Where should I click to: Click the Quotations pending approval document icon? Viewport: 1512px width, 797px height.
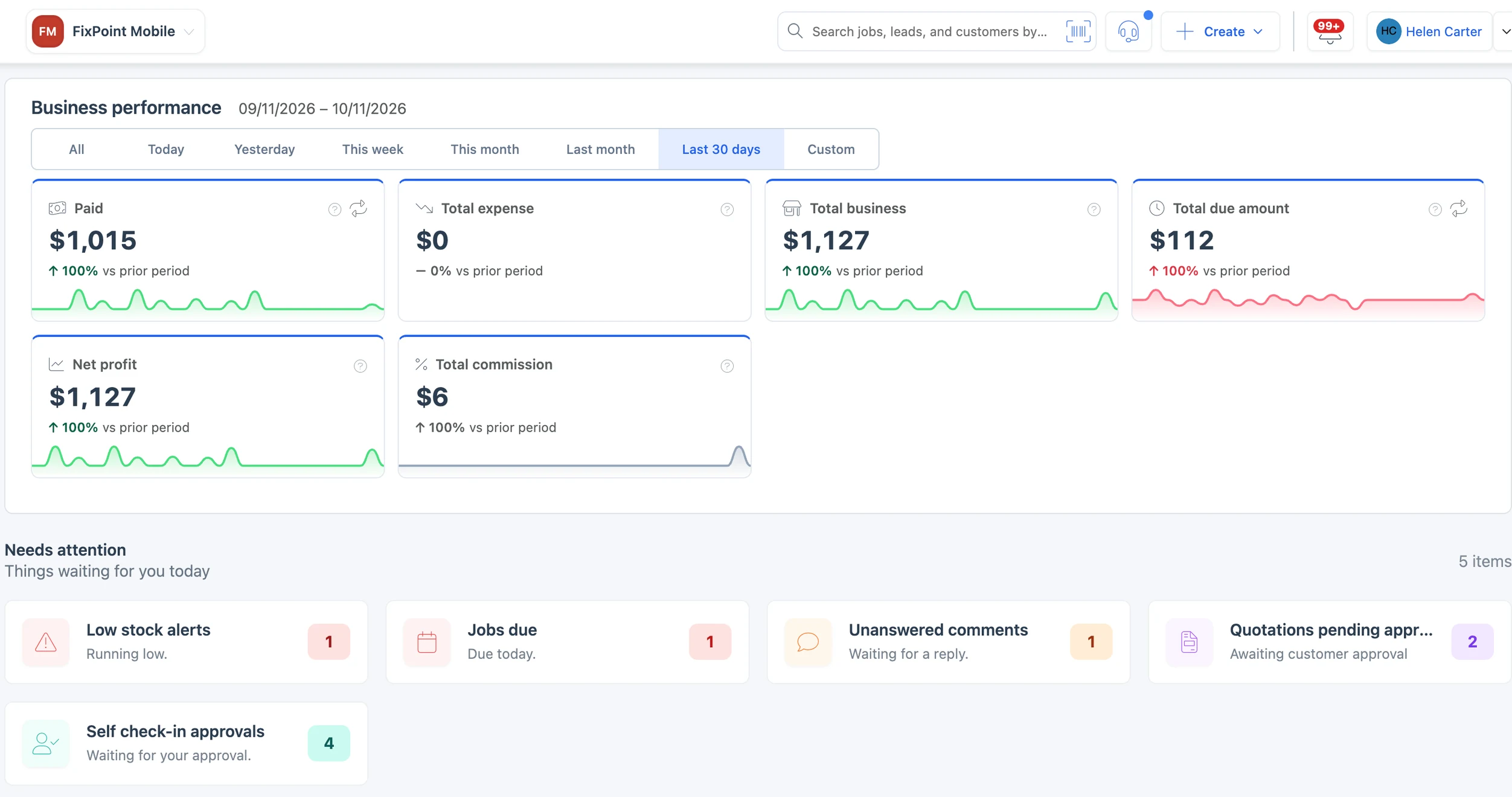pyautogui.click(x=1189, y=642)
